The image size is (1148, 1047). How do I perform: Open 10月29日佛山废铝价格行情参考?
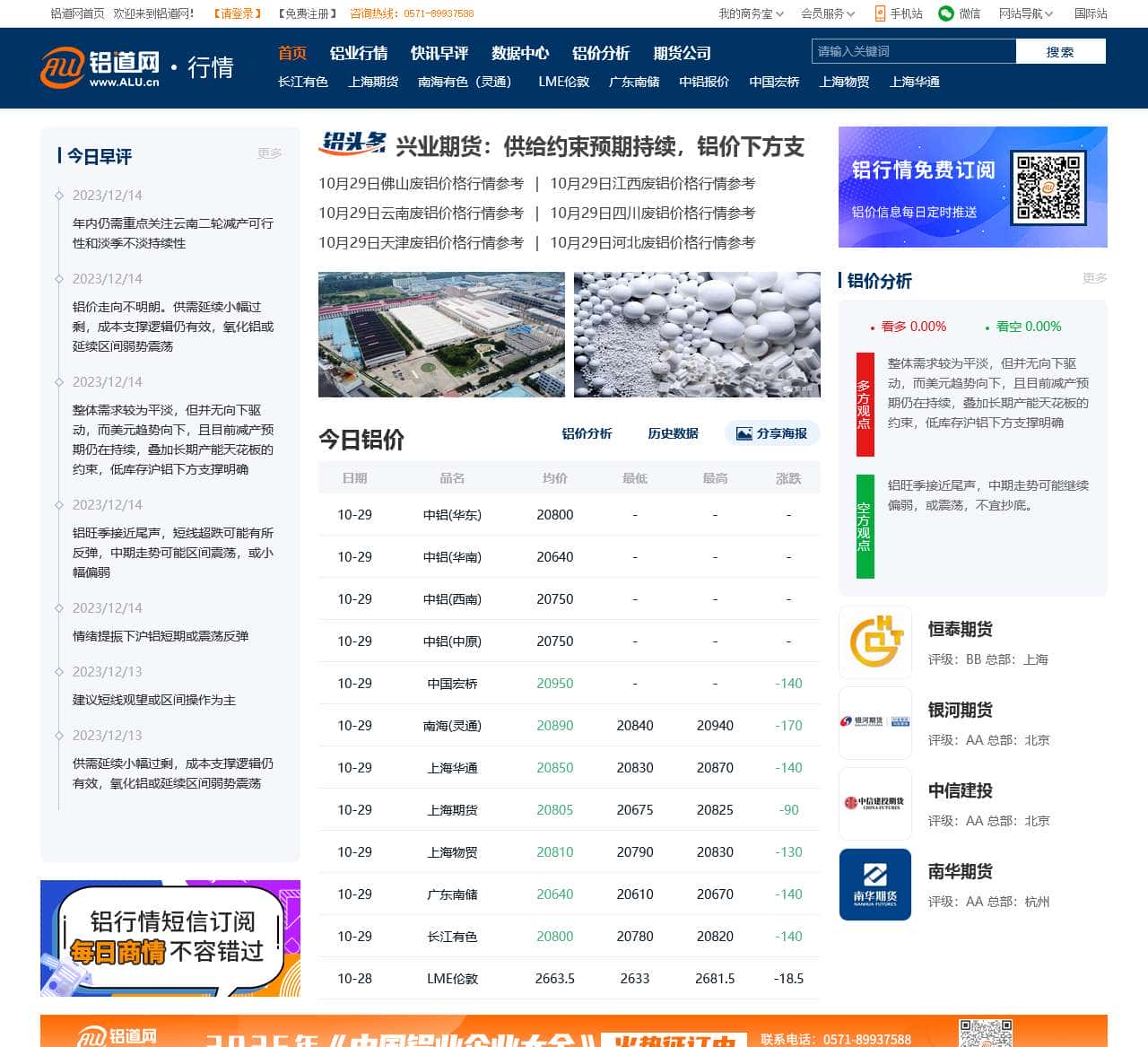pos(421,183)
